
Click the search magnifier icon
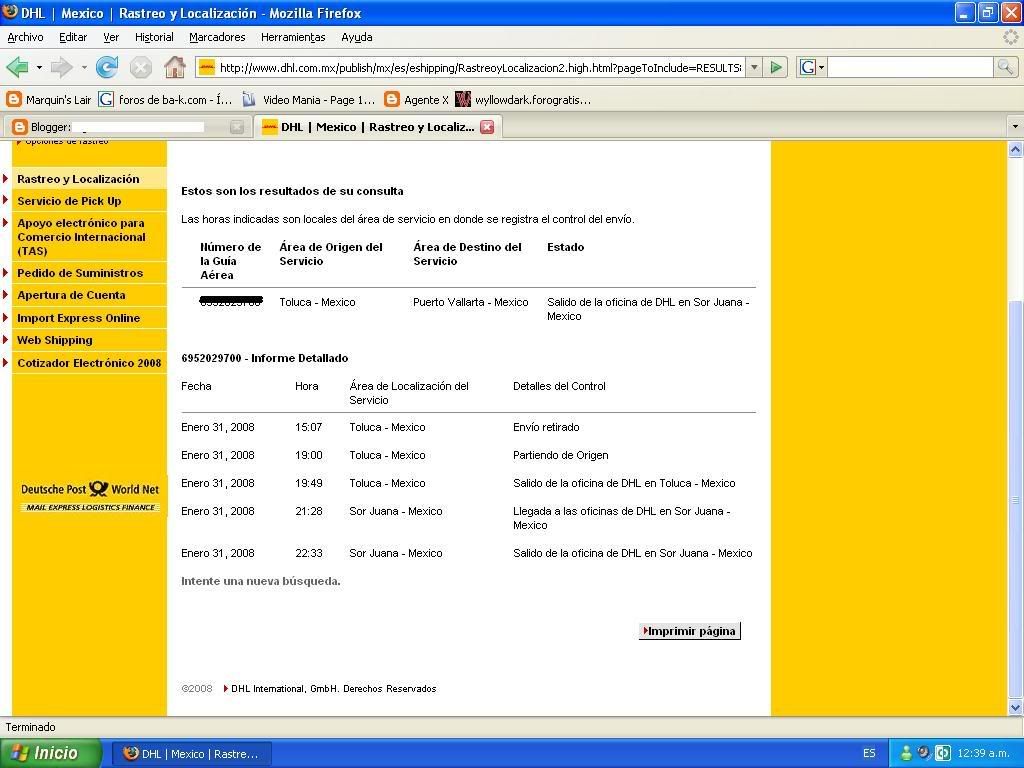tap(1005, 67)
